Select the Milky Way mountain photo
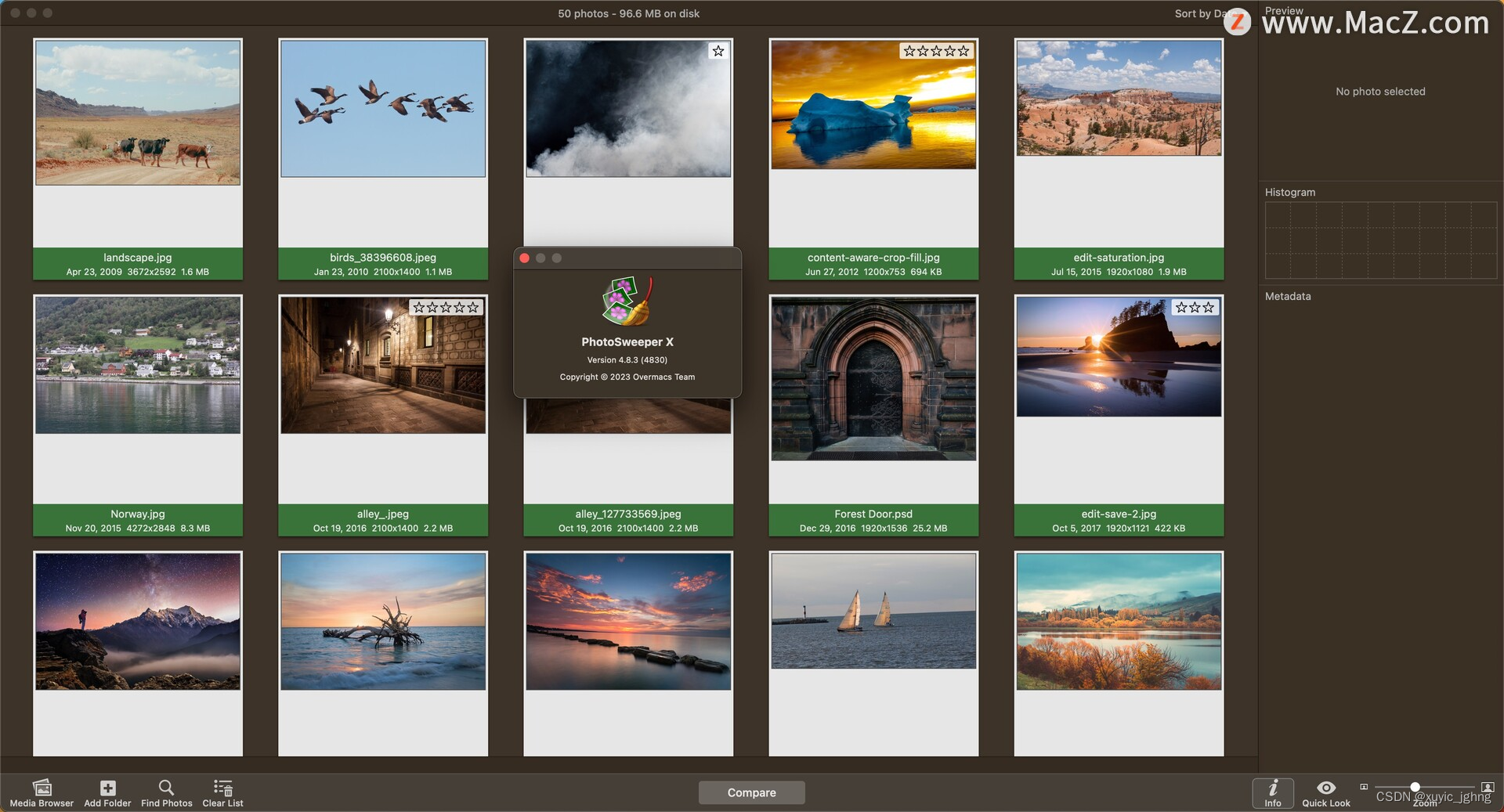1504x812 pixels. coord(138,622)
